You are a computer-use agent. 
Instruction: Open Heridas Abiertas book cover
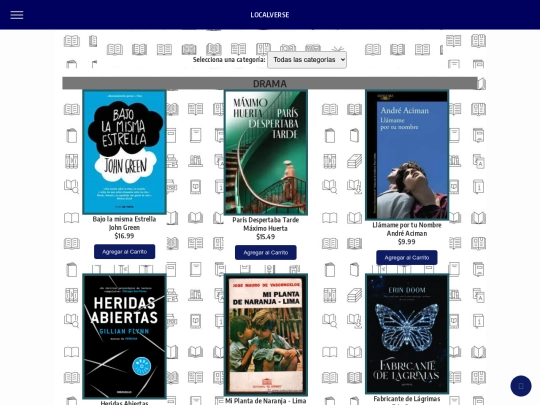coord(124,336)
